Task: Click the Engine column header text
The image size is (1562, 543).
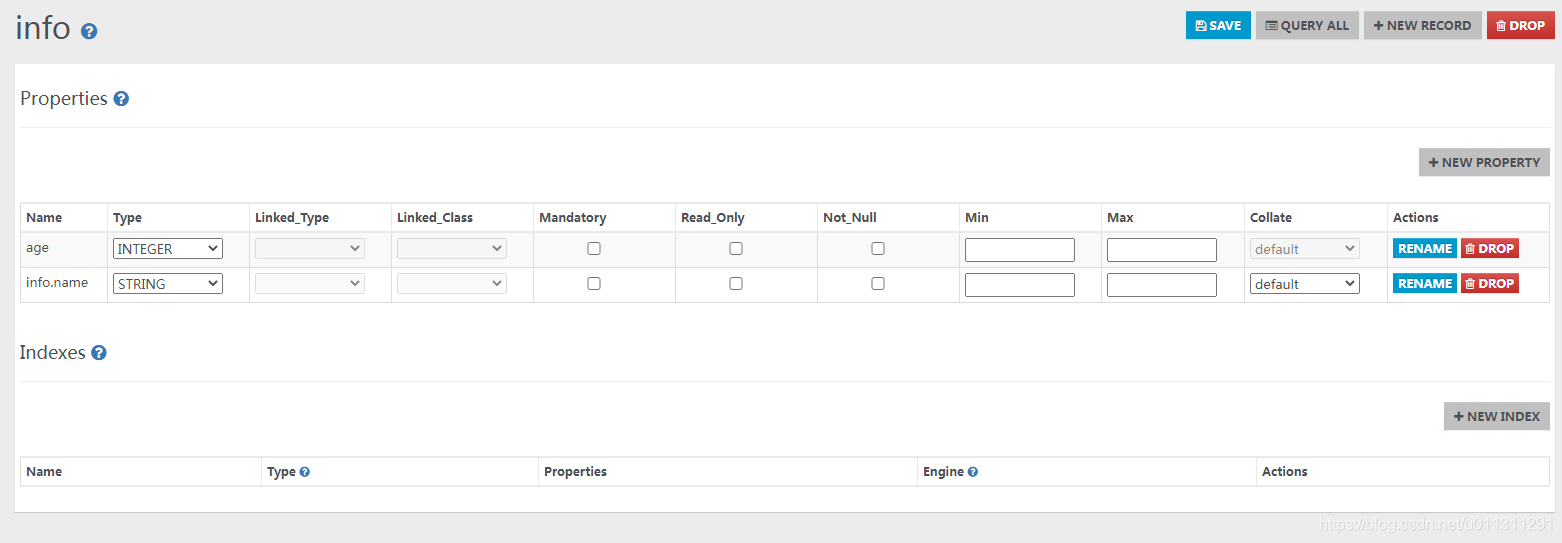Action: [943, 471]
